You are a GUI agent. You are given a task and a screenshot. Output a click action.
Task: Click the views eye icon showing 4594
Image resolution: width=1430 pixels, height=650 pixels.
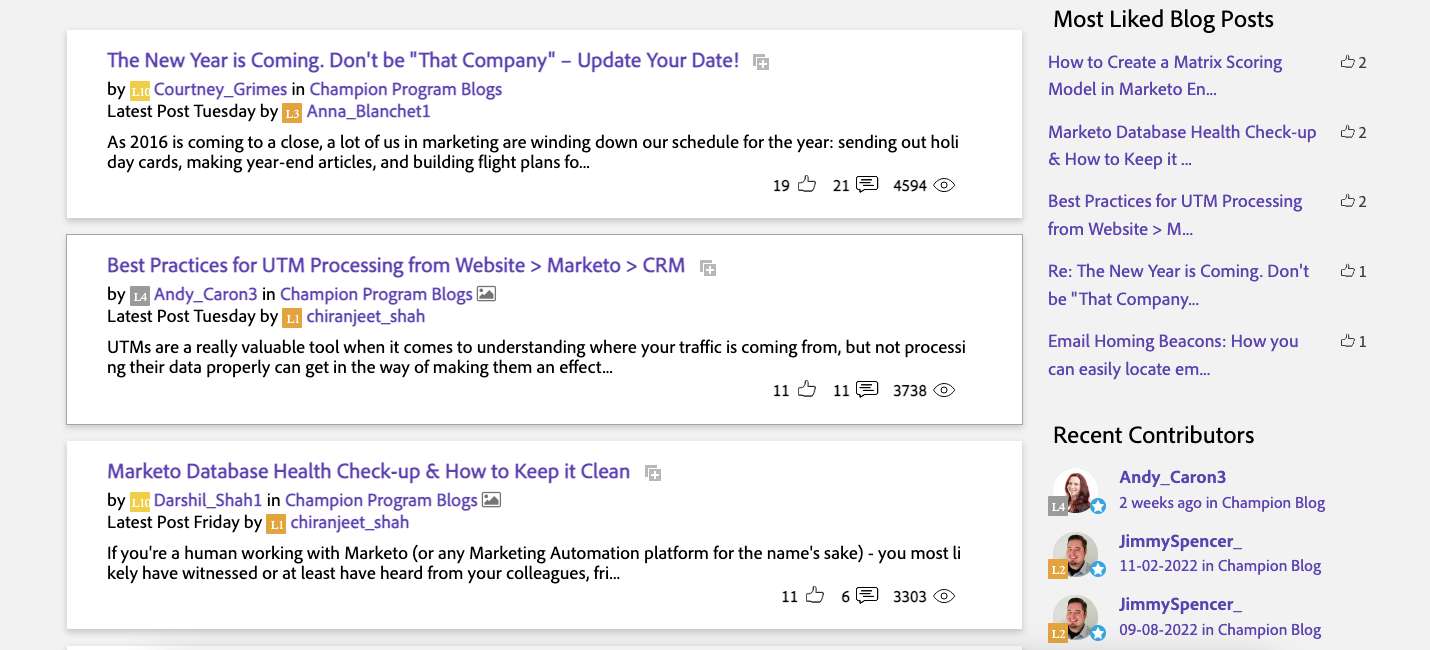tap(944, 185)
